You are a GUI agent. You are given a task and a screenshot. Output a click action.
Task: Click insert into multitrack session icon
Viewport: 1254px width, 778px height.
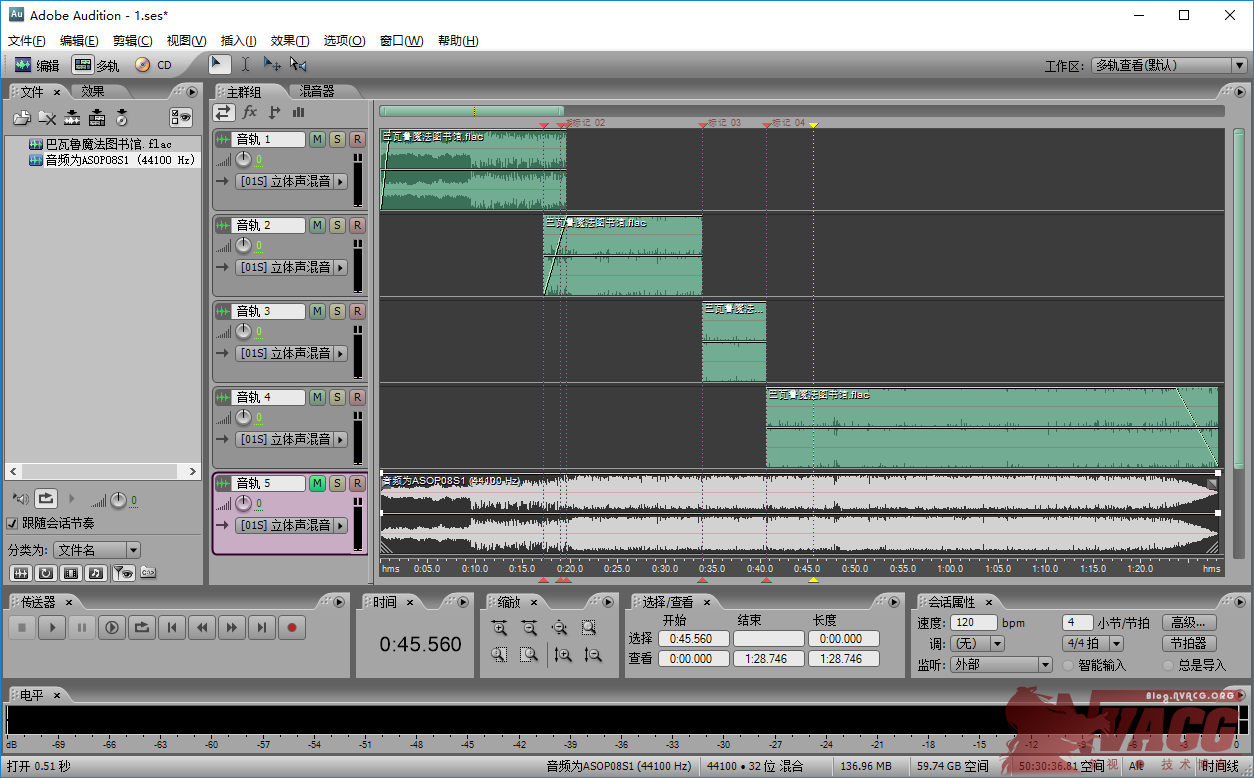click(x=96, y=117)
